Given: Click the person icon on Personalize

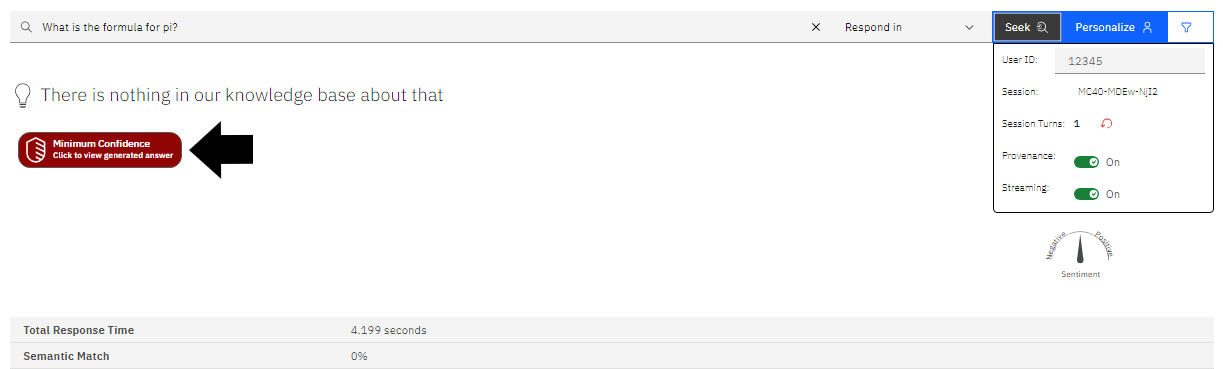Looking at the screenshot, I should click(1148, 28).
